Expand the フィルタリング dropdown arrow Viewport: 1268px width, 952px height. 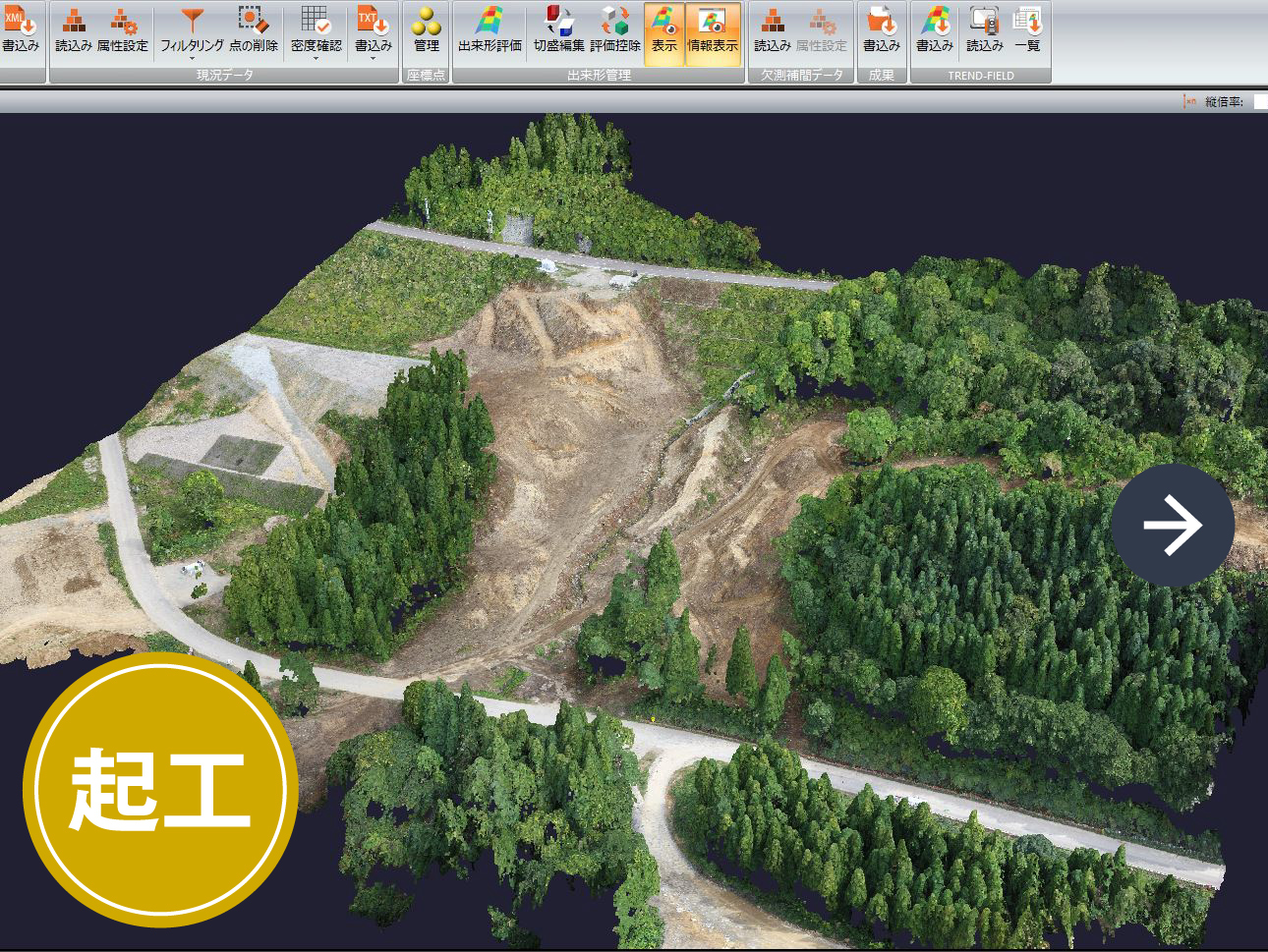(192, 59)
